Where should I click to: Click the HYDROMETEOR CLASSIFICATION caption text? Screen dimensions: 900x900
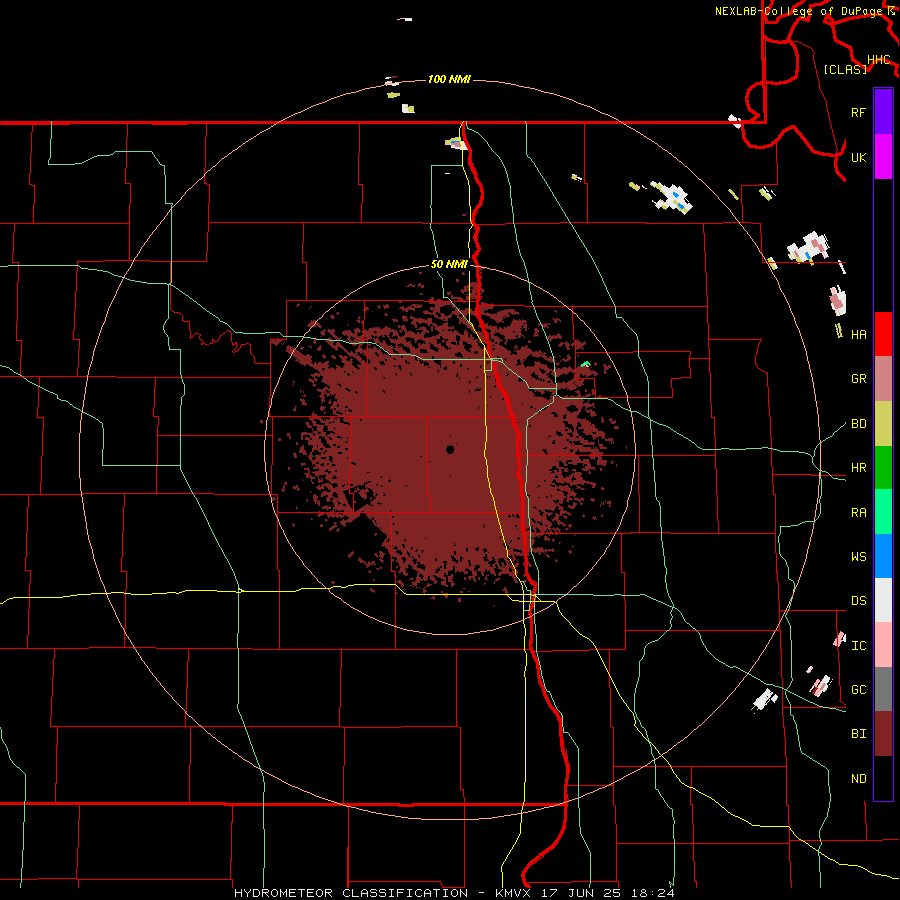(x=351, y=893)
